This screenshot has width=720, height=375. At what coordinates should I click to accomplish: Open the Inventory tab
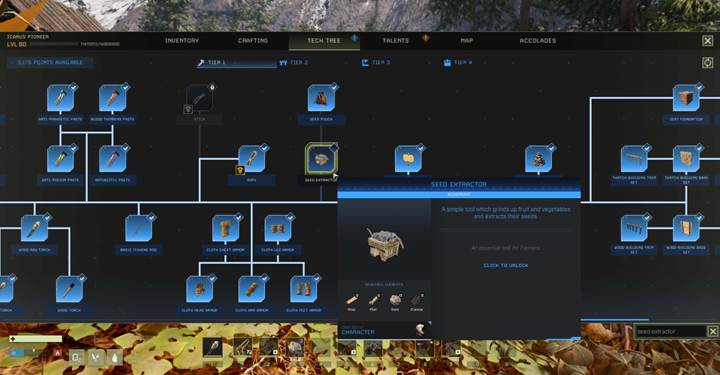[182, 41]
